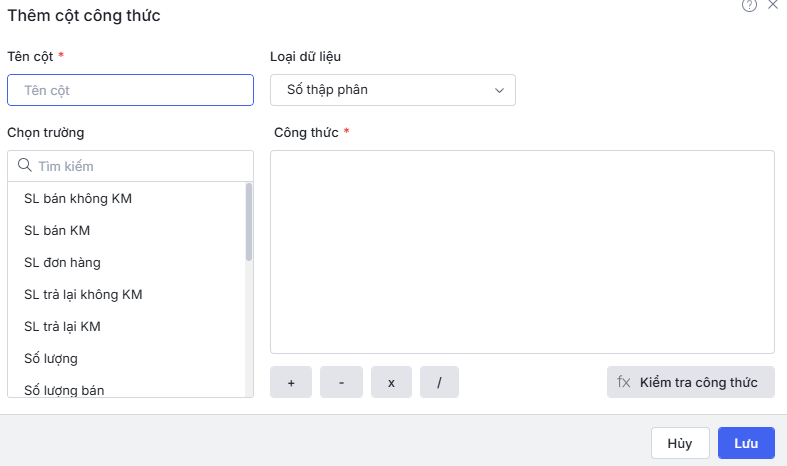The width and height of the screenshot is (787, 466).
Task: Insert the divide operator
Action: (x=439, y=382)
